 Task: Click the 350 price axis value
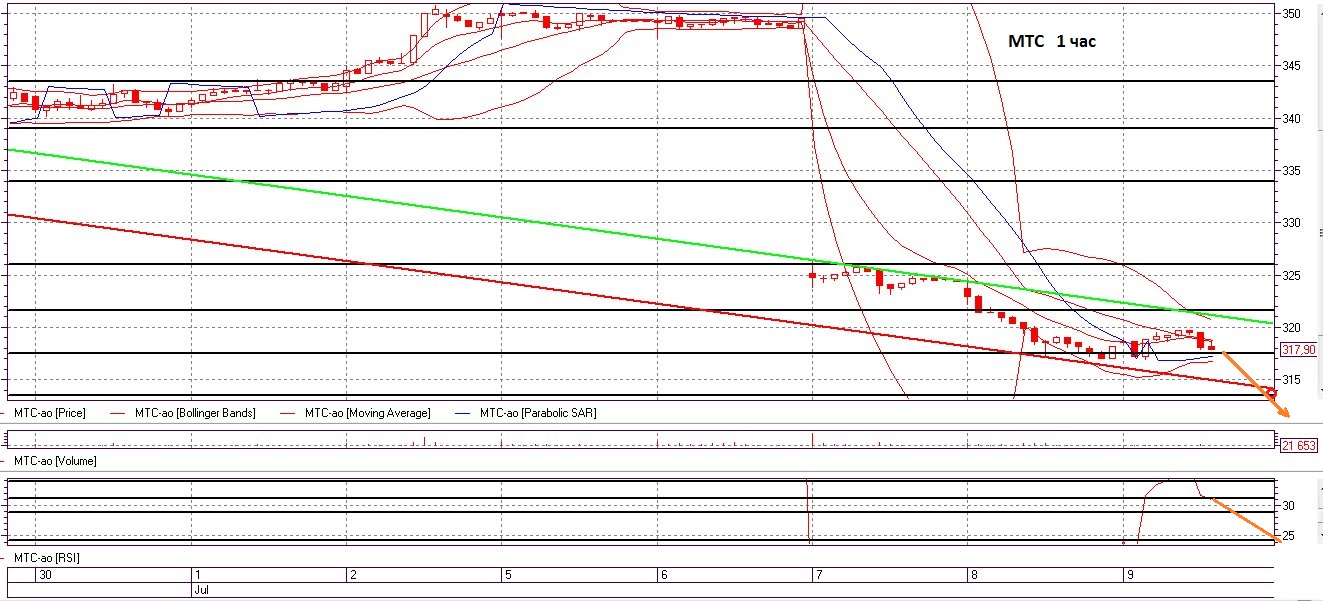tap(1292, 14)
